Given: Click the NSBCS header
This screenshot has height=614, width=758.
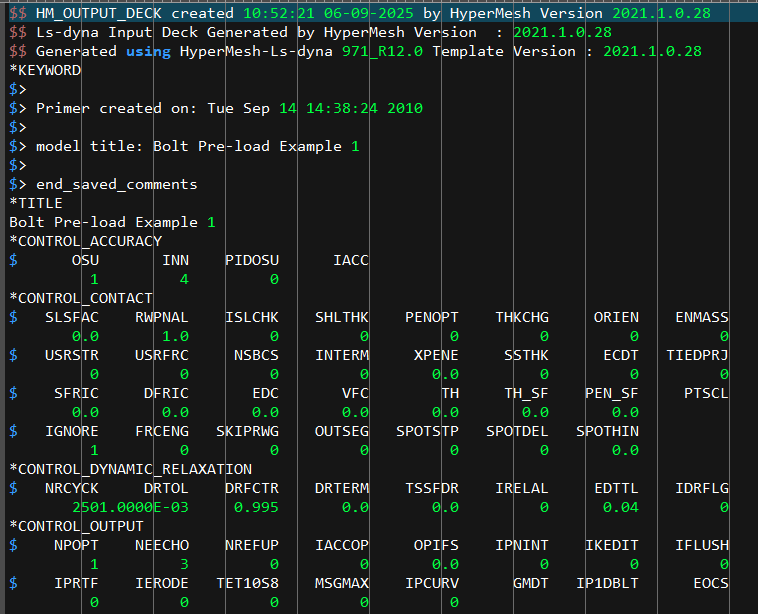Looking at the screenshot, I should pyautogui.click(x=256, y=355).
